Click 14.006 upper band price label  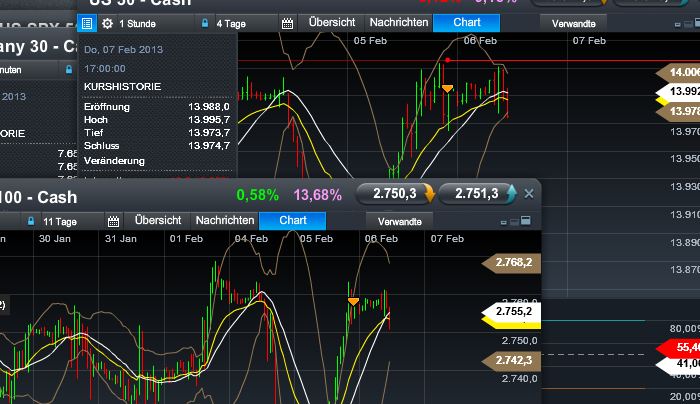[x=679, y=72]
